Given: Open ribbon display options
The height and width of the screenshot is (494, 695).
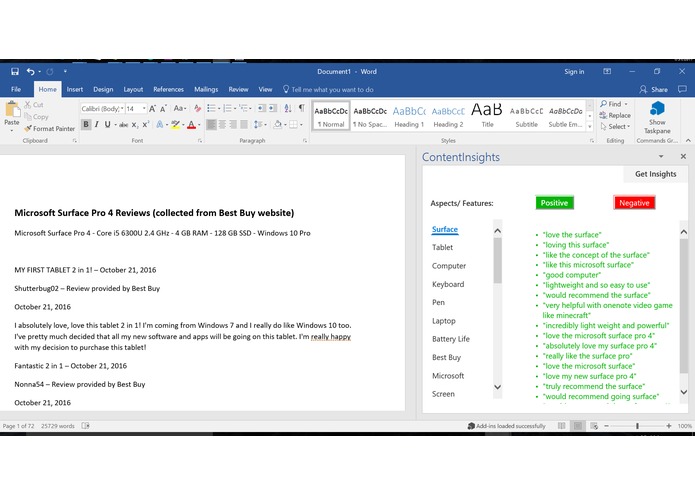Looking at the screenshot, I should [x=607, y=71].
